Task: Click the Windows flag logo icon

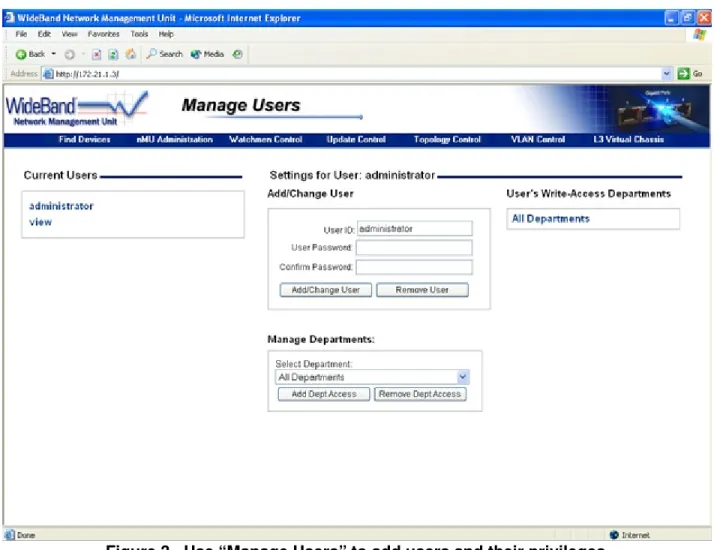Action: coord(699,35)
